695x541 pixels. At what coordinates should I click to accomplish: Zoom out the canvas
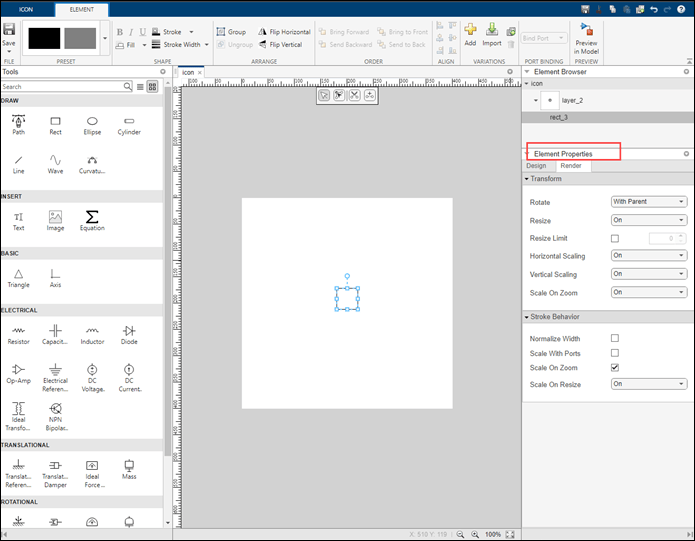pyautogui.click(x=461, y=534)
